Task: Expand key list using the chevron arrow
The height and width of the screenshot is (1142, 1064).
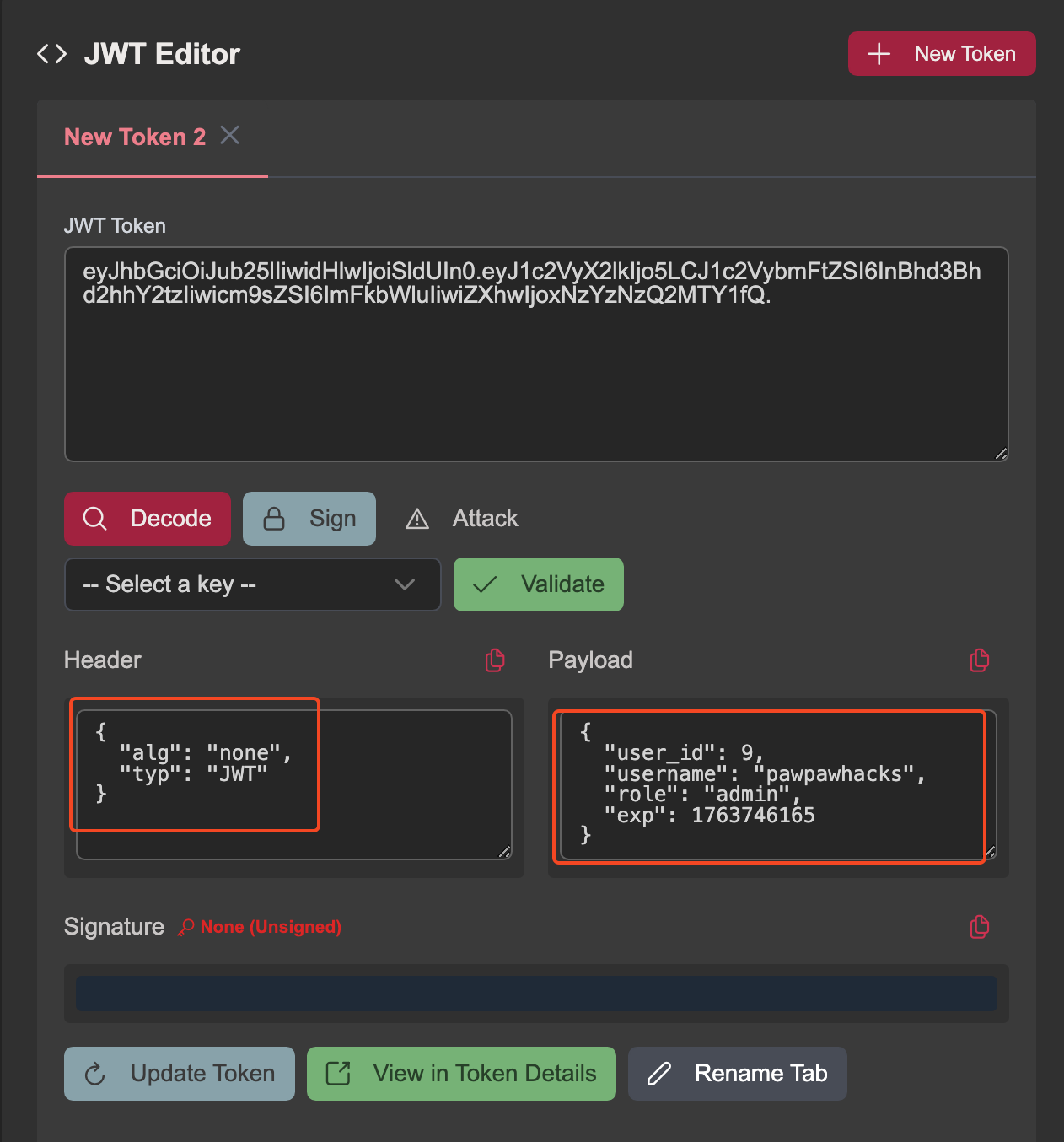Action: pos(405,584)
